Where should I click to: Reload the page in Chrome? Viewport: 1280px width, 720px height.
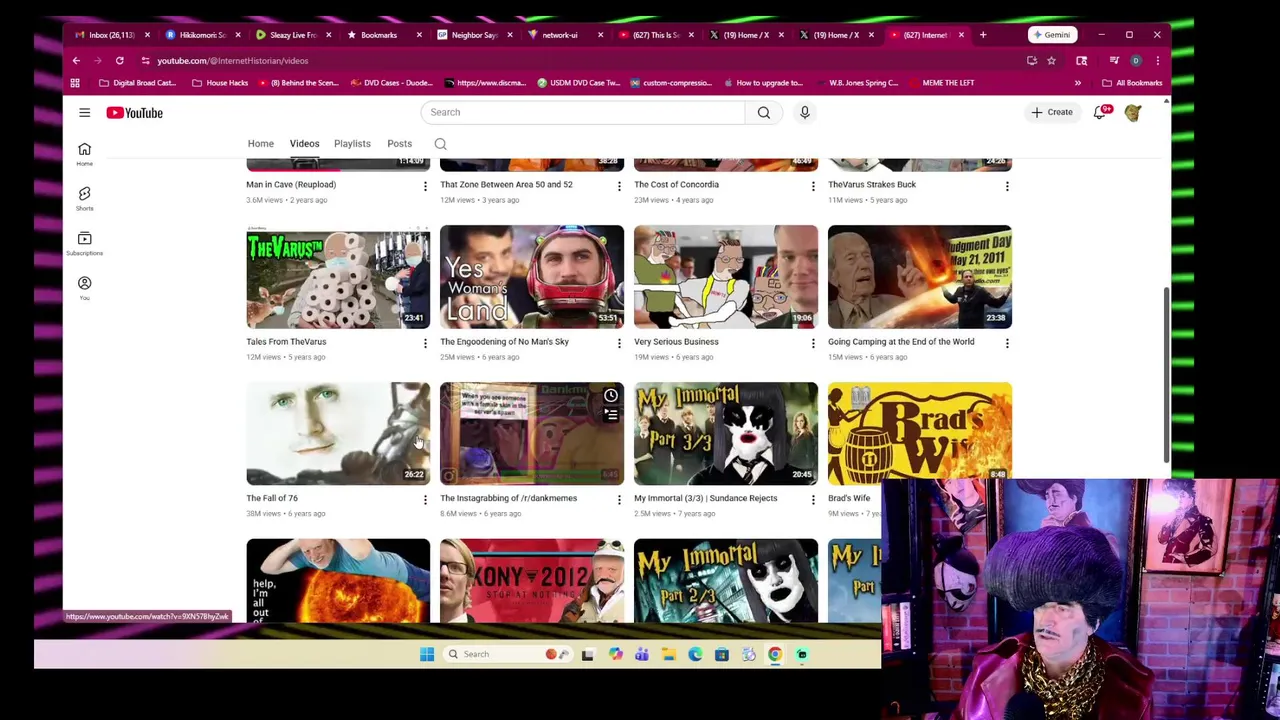coord(119,60)
